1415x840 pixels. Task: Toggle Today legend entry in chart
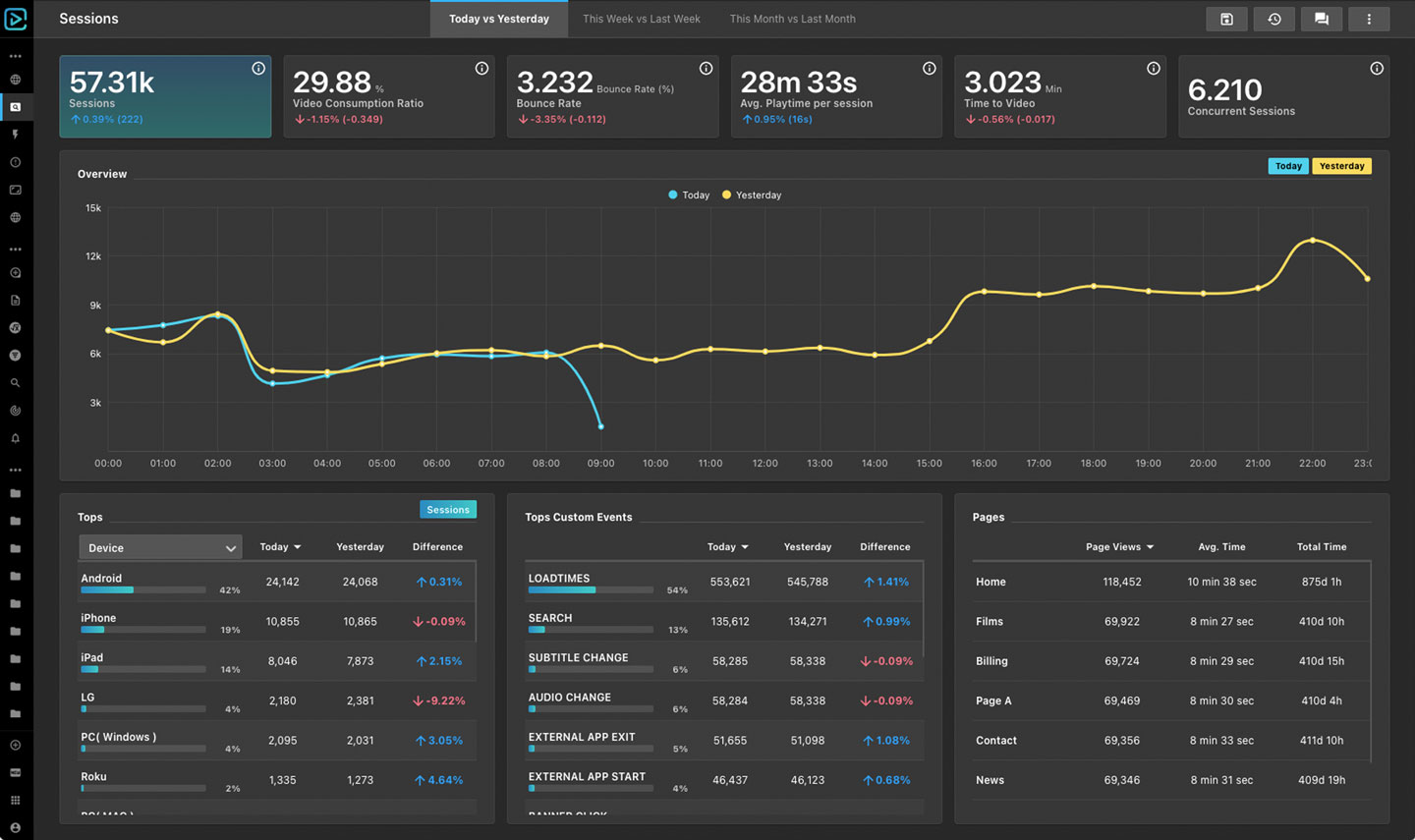689,196
